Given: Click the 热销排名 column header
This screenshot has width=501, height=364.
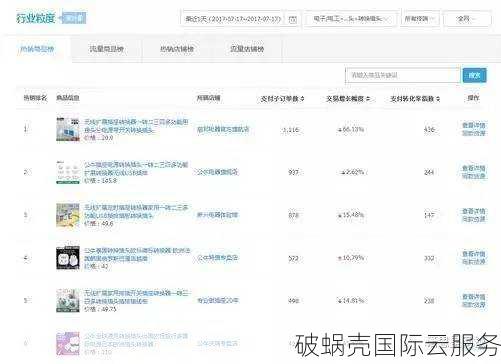Looking at the screenshot, I should pos(35,98).
